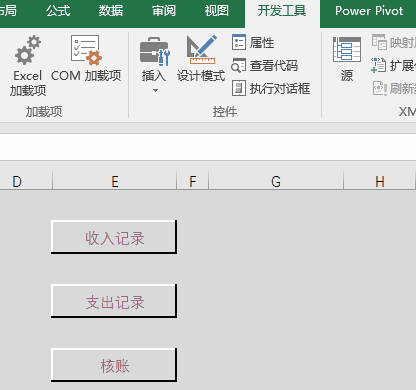Click into the formula bar field
416x390 pixels.
point(208,147)
